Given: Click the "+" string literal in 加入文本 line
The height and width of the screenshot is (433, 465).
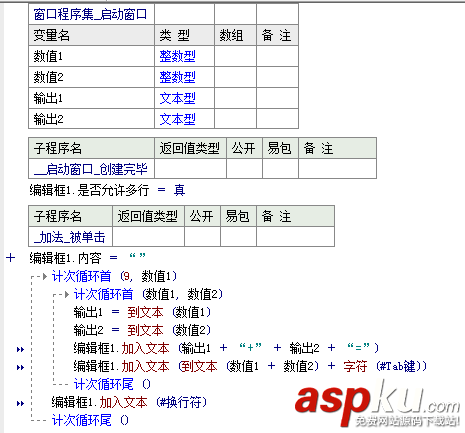Looking at the screenshot, I should (x=250, y=348).
